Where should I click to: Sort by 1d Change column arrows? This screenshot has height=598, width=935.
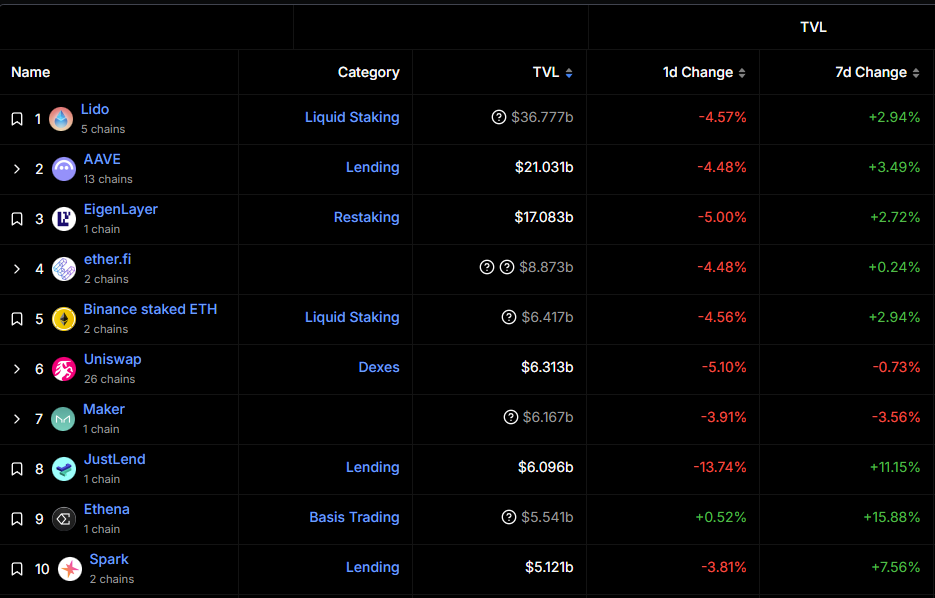click(742, 73)
